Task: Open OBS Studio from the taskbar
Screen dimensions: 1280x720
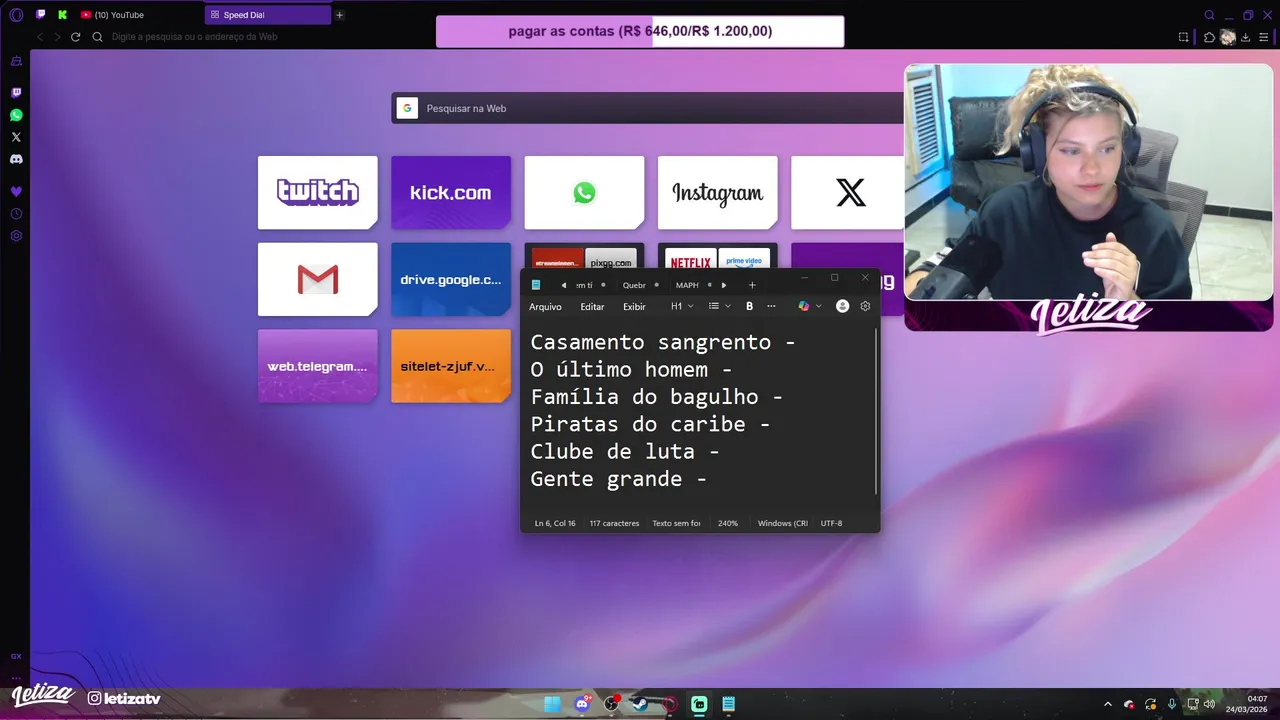Action: [611, 704]
